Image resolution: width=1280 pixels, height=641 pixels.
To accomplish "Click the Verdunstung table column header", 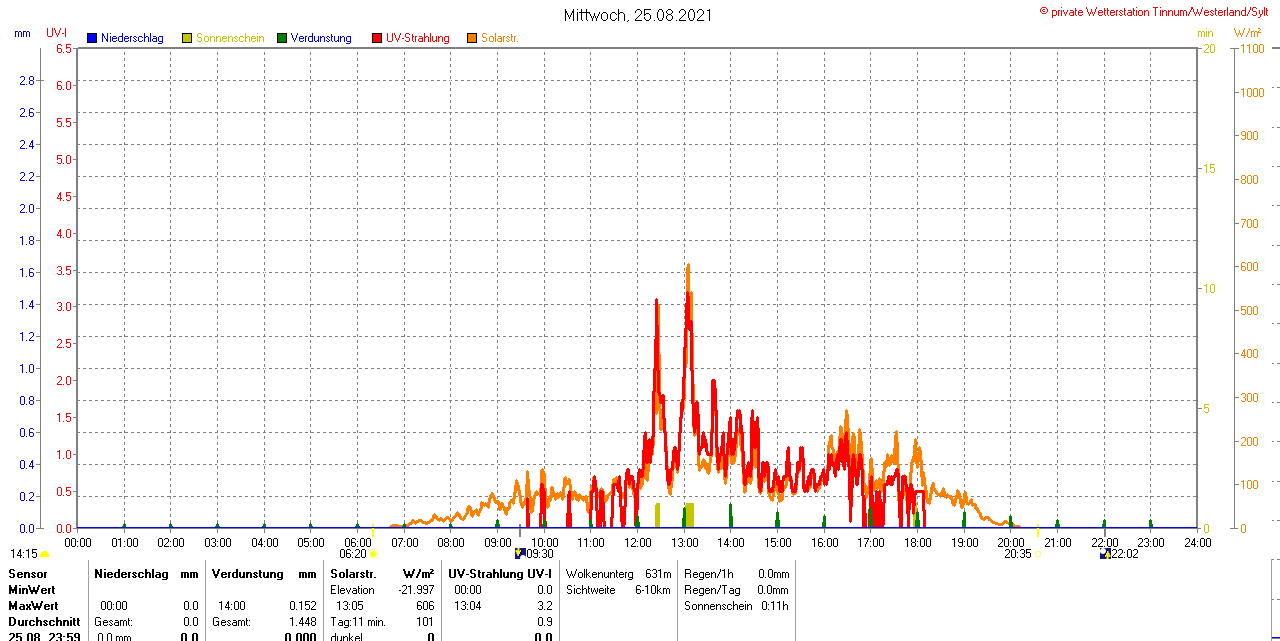I will point(250,574).
